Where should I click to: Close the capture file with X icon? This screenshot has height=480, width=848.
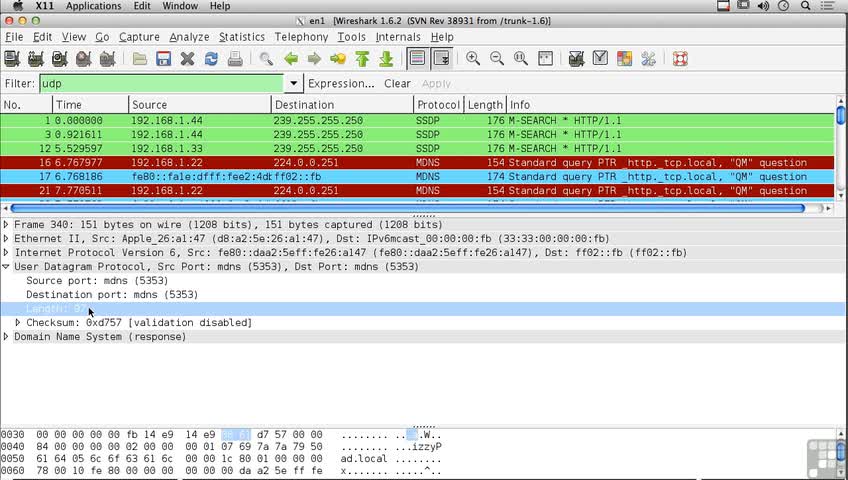[187, 58]
